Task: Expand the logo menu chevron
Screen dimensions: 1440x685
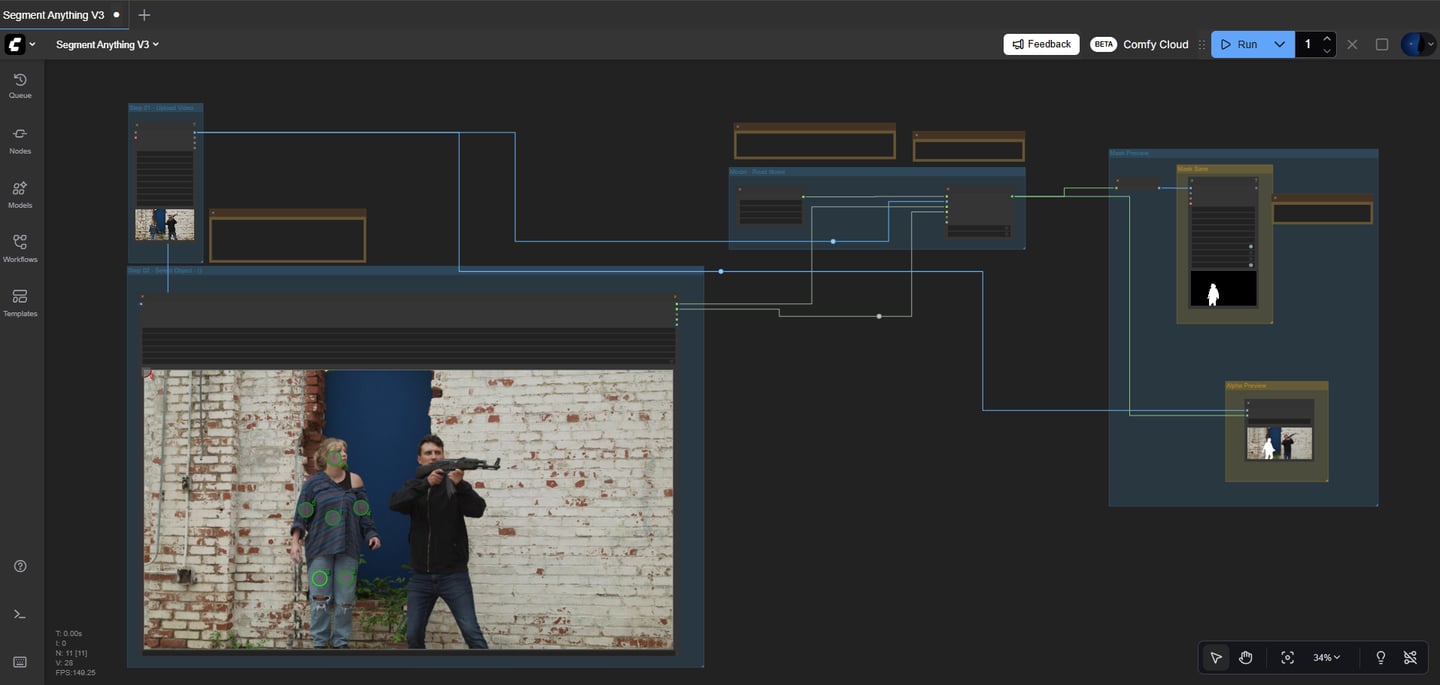Action: (x=32, y=44)
